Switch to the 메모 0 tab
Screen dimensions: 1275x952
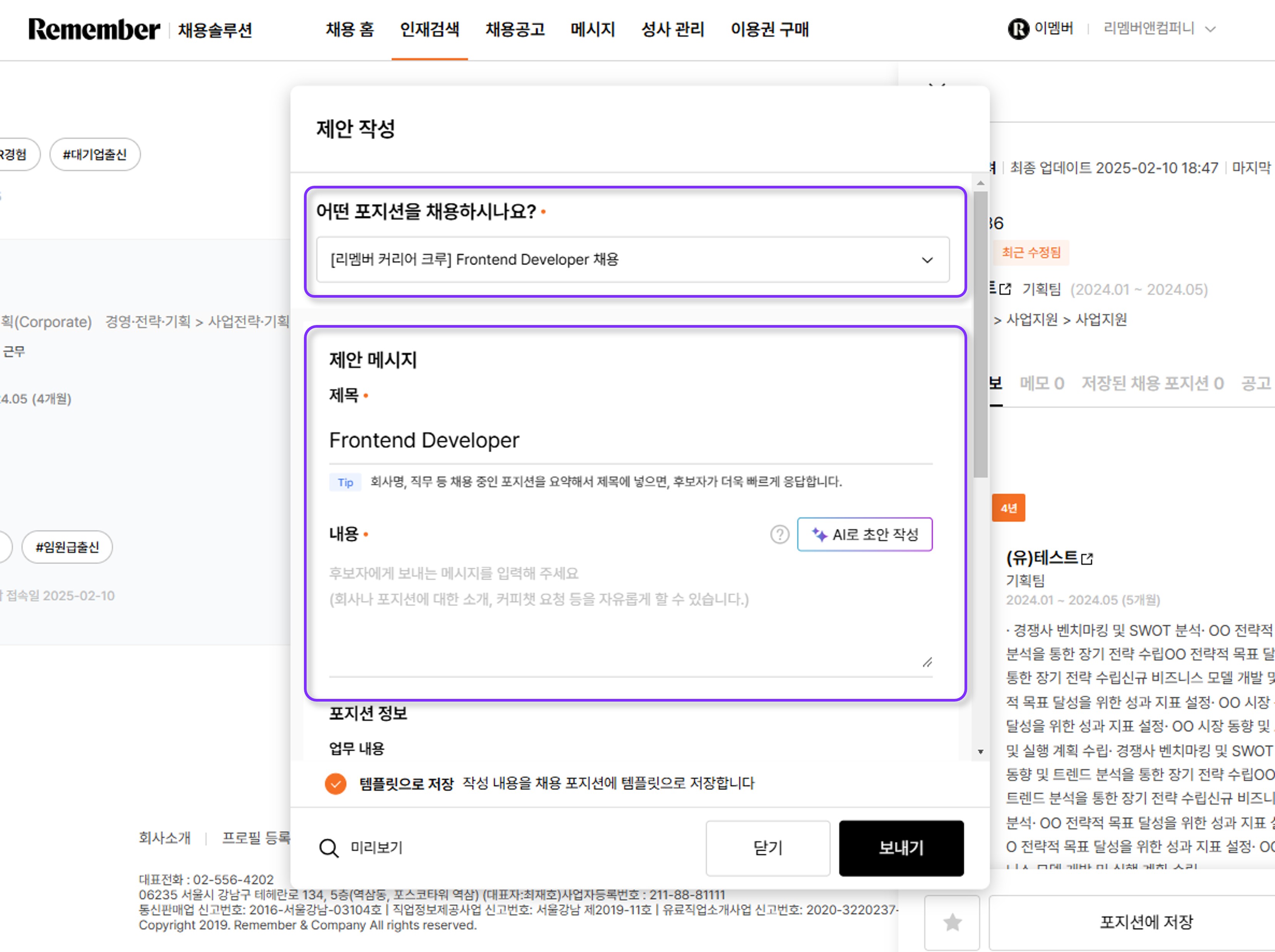pyautogui.click(x=1041, y=383)
